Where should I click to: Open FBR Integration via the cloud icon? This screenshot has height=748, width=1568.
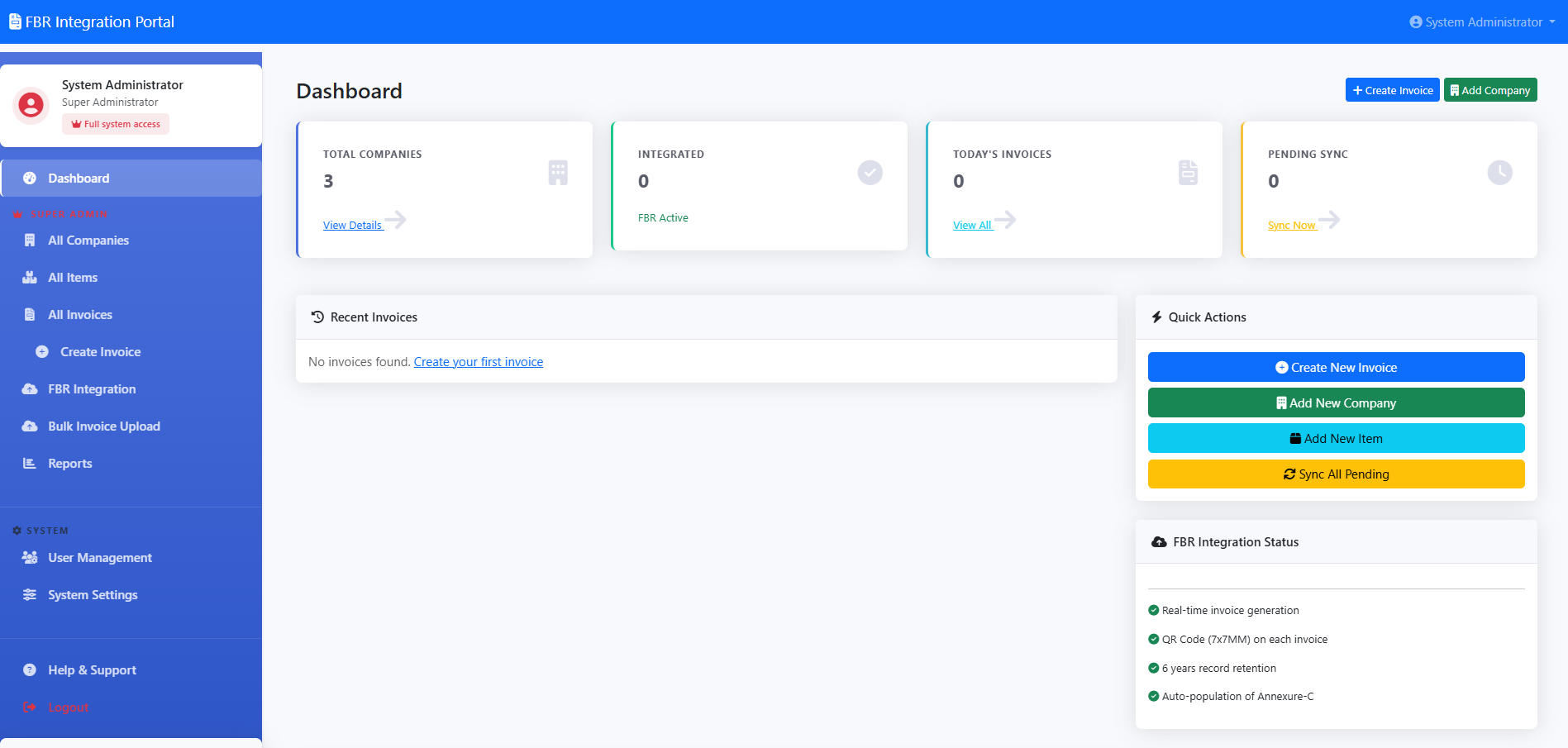(x=30, y=388)
